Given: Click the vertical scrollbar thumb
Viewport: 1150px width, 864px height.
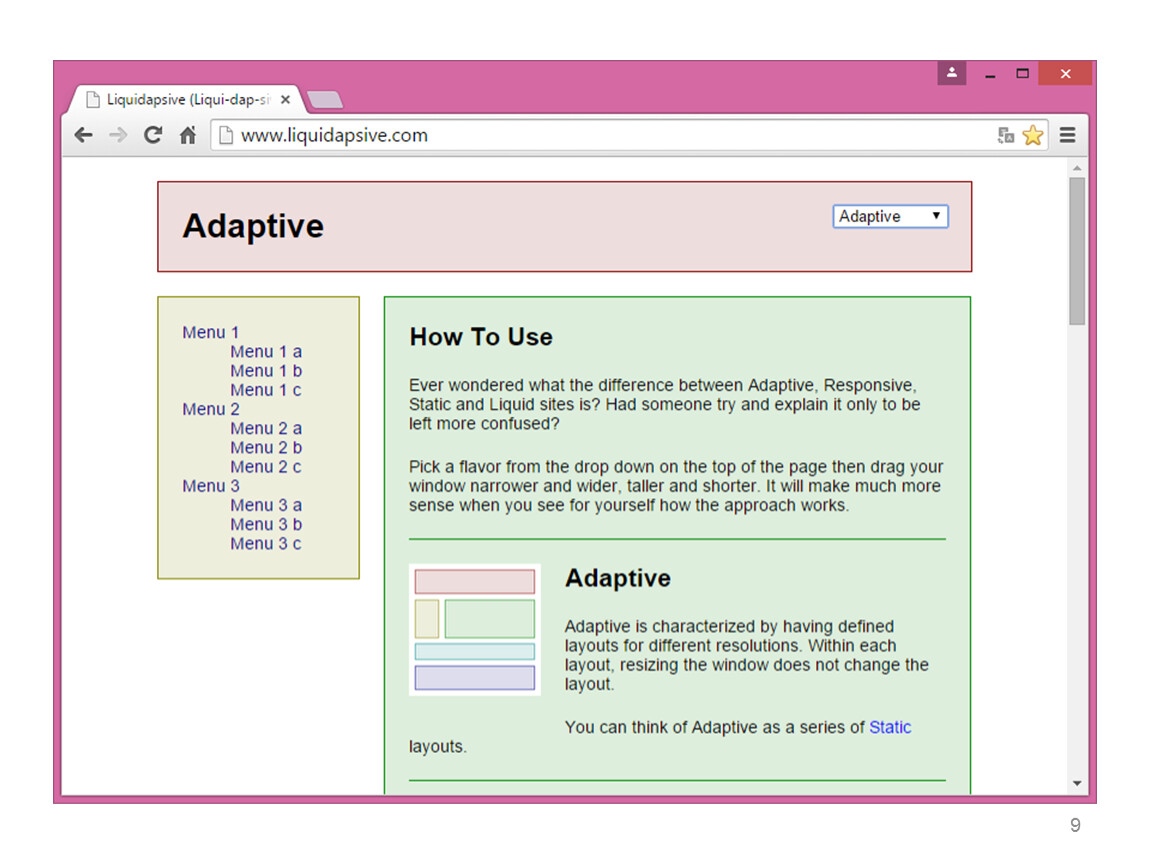Looking at the screenshot, I should [1077, 250].
